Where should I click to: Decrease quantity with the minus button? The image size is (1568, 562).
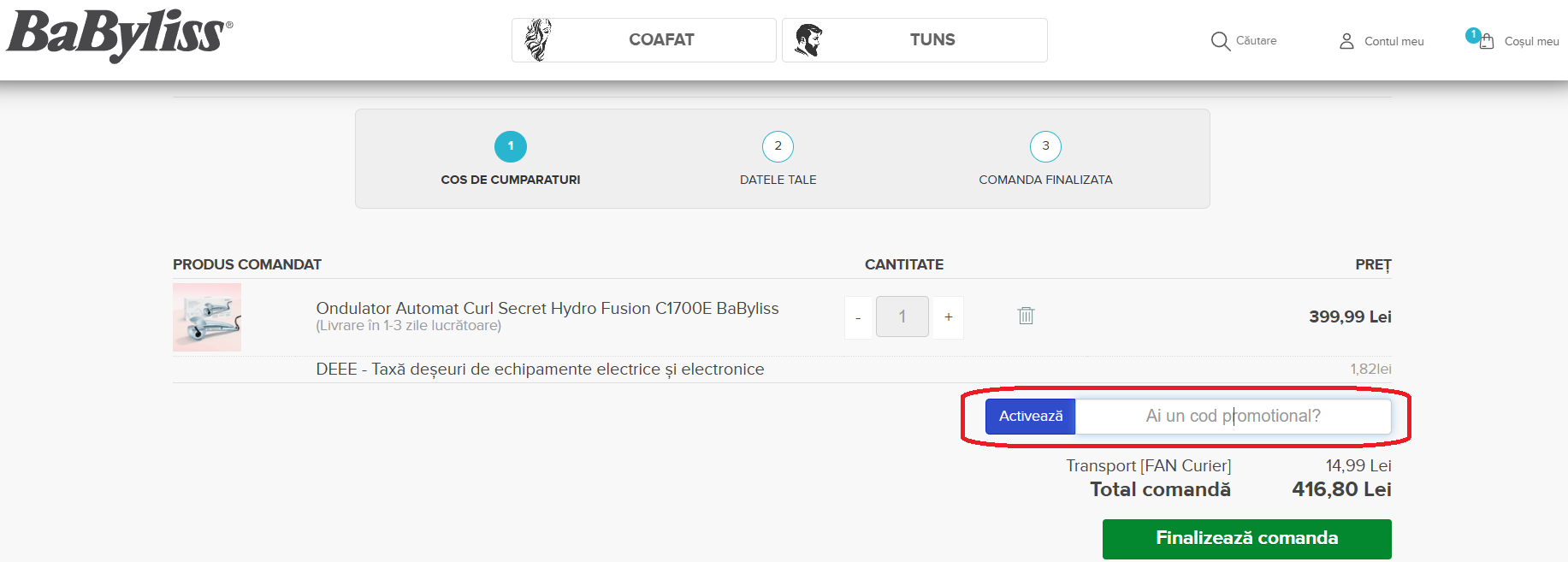point(858,317)
